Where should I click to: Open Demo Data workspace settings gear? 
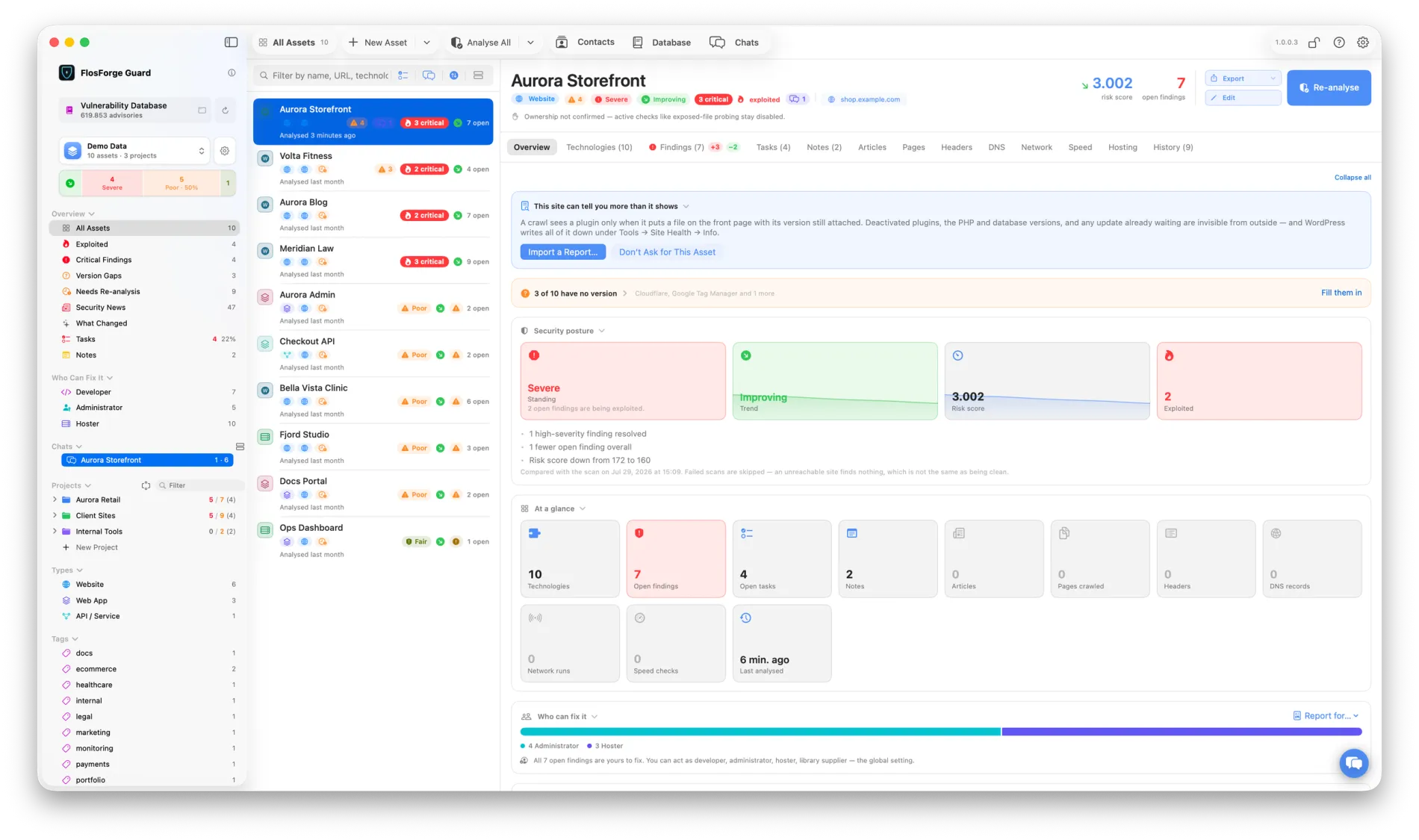coord(225,151)
